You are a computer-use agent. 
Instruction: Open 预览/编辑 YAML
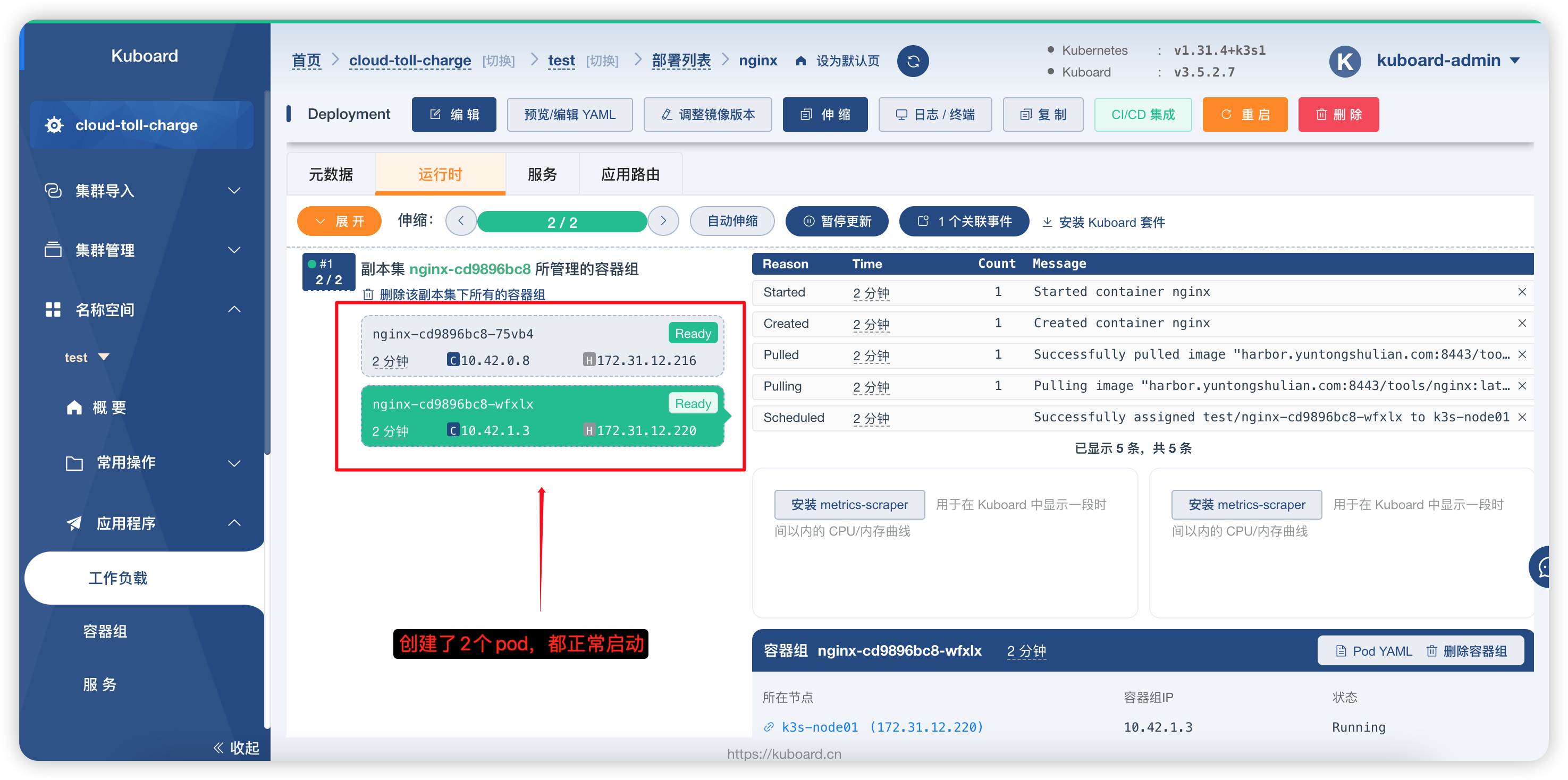(570, 114)
